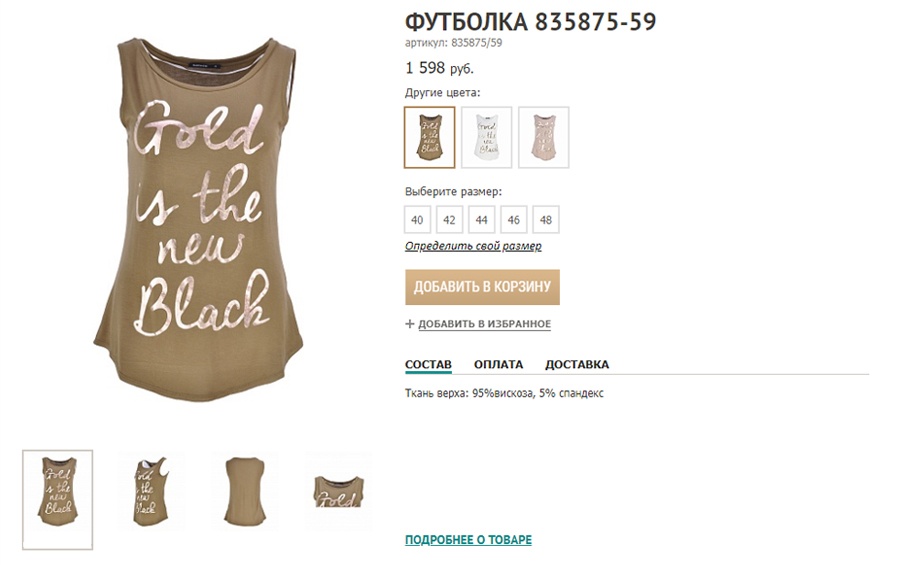Switch to the 'Состав' tab
This screenshot has width=912, height=565.
pos(428,365)
